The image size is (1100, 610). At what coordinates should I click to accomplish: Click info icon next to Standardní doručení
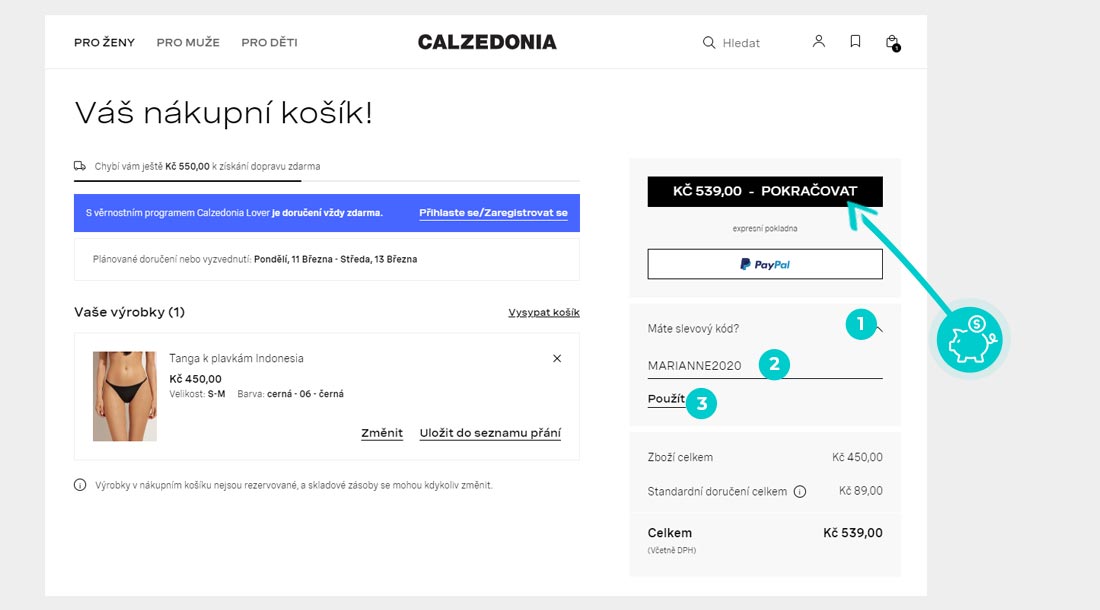point(800,491)
